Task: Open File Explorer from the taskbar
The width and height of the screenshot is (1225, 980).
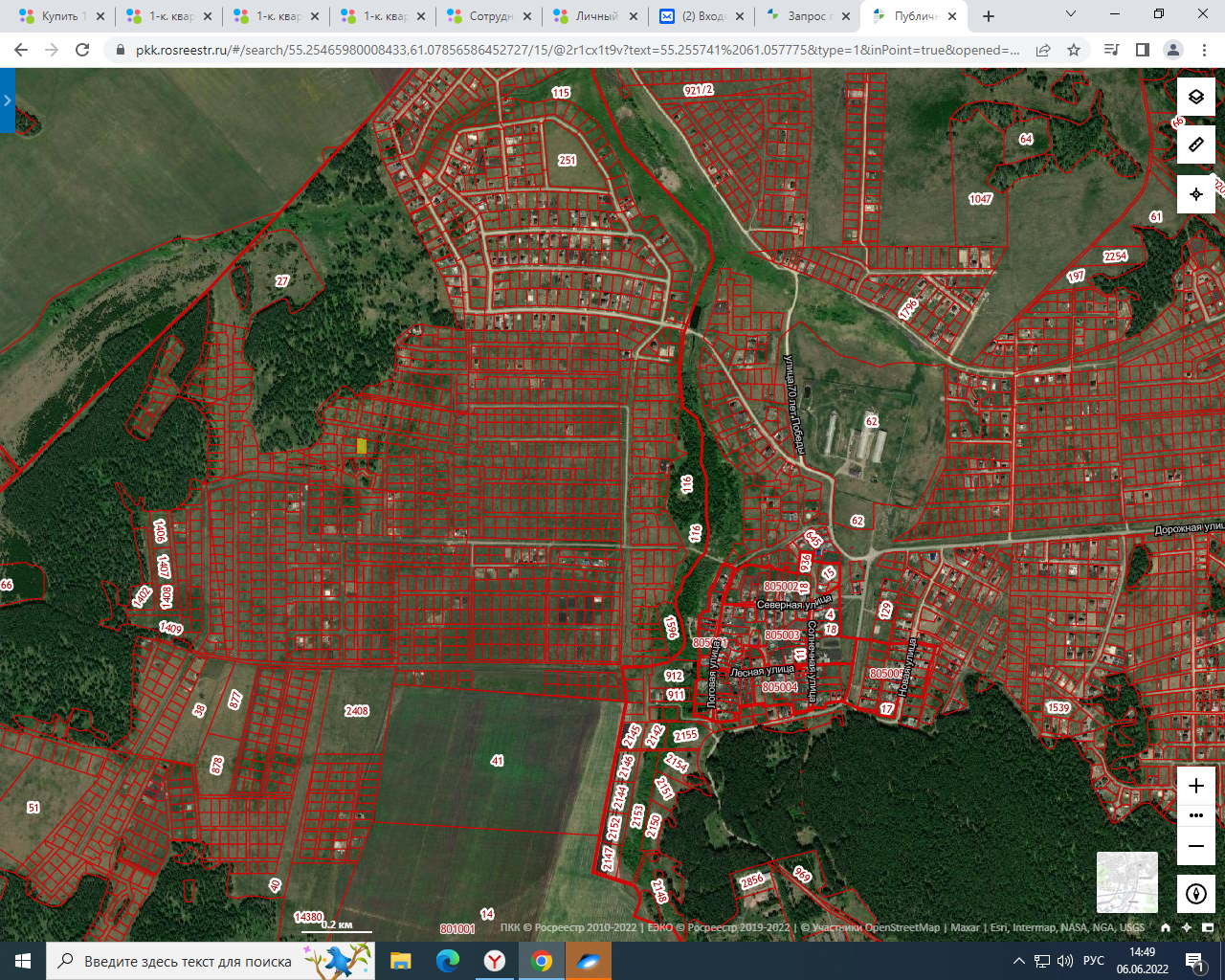Action: (x=400, y=961)
